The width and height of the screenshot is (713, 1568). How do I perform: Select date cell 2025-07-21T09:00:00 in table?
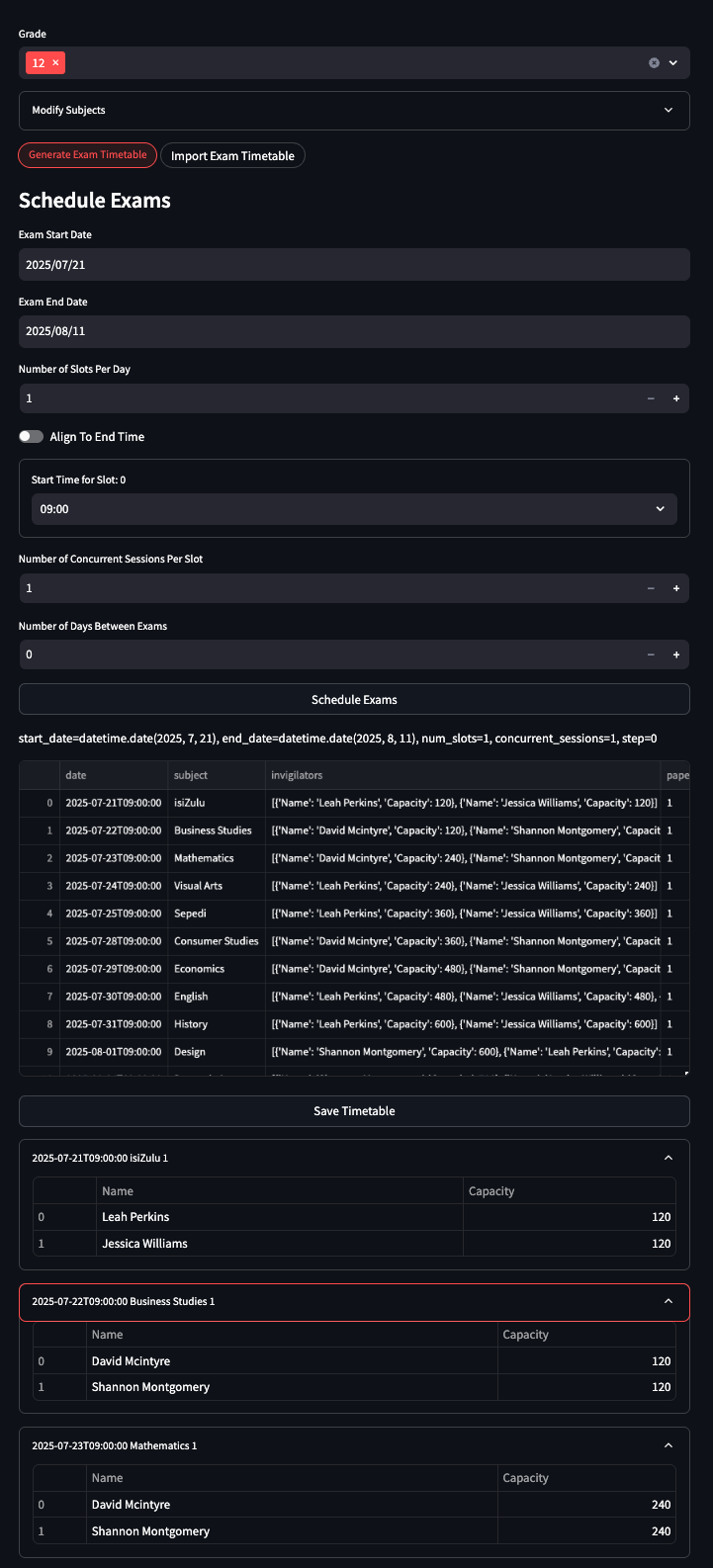click(114, 803)
